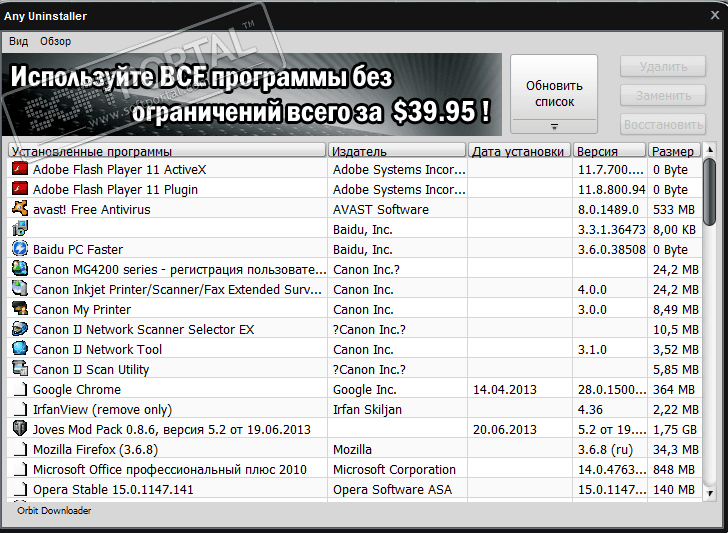Sort by the Размер column header
This screenshot has width=728, height=533.
pos(674,151)
